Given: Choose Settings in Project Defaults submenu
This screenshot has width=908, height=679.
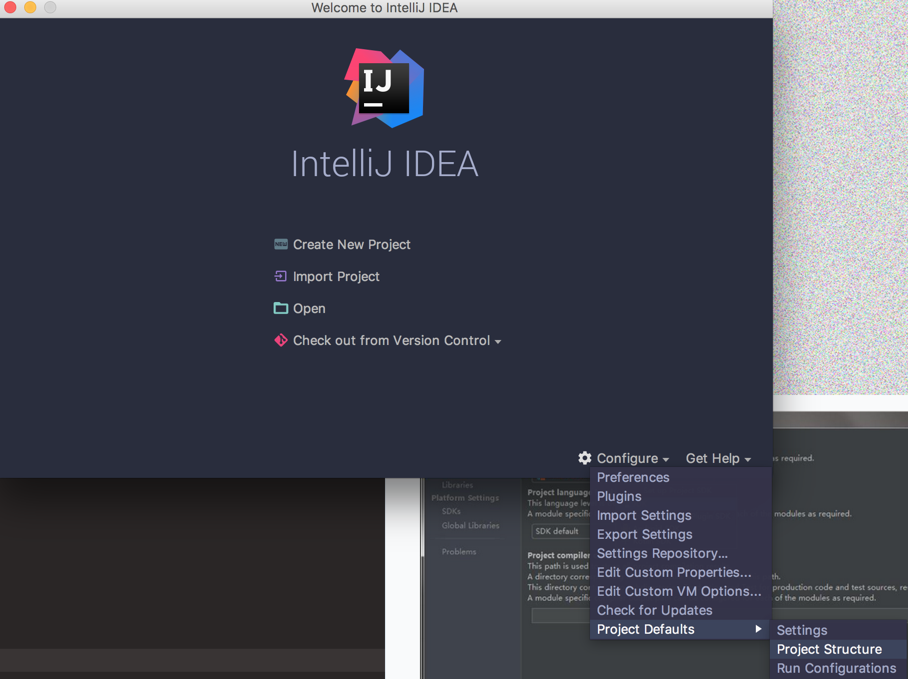Looking at the screenshot, I should [839, 630].
